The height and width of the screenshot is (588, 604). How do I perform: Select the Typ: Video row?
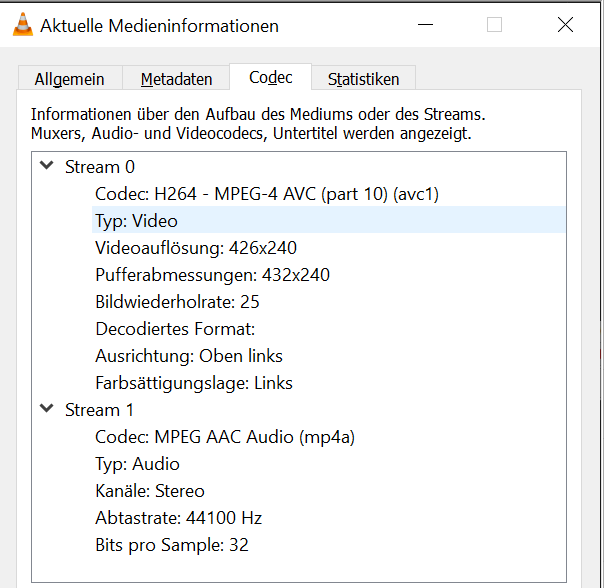(x=137, y=221)
